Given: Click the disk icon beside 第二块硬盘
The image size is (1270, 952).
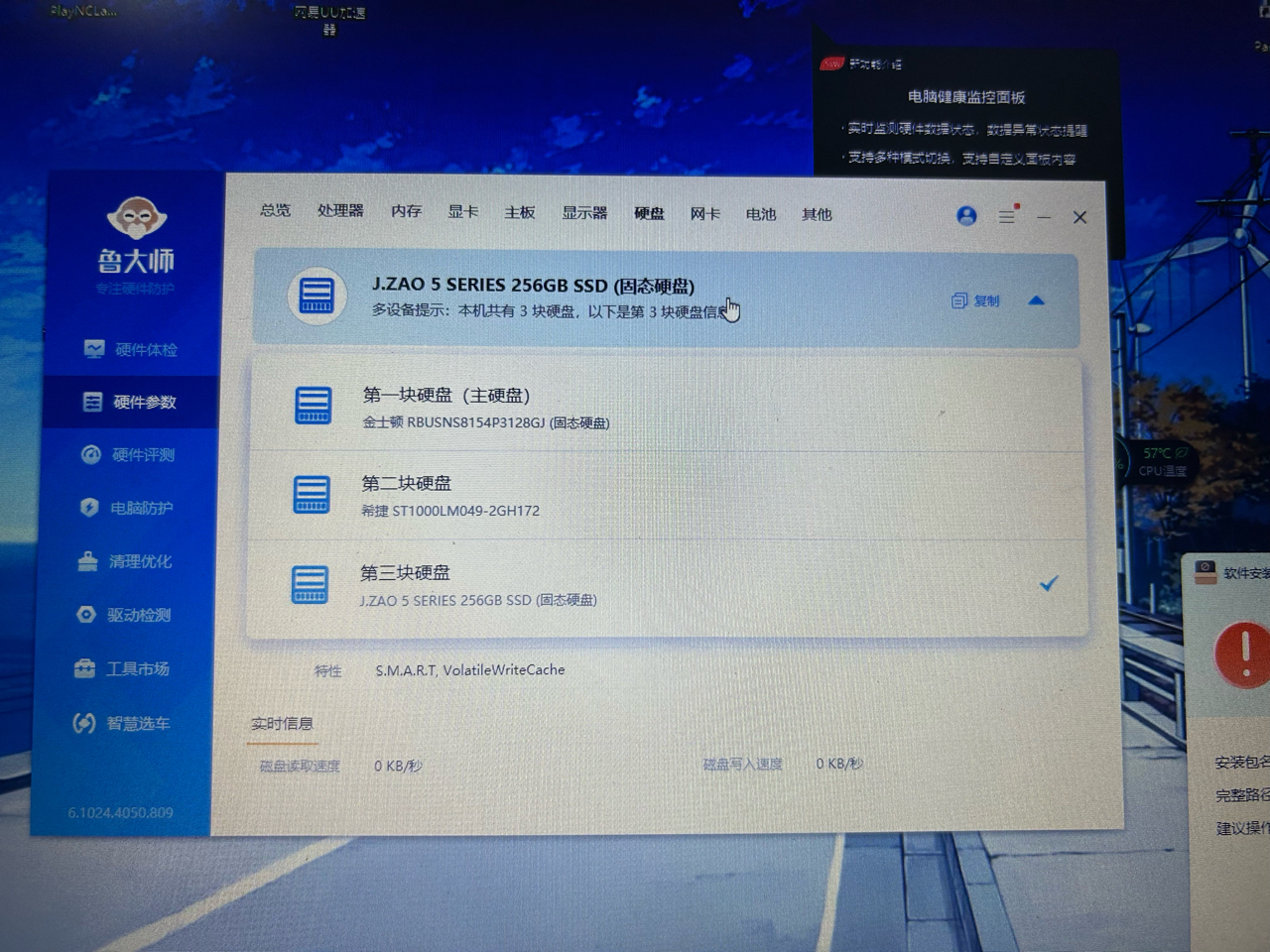Looking at the screenshot, I should point(311,495).
